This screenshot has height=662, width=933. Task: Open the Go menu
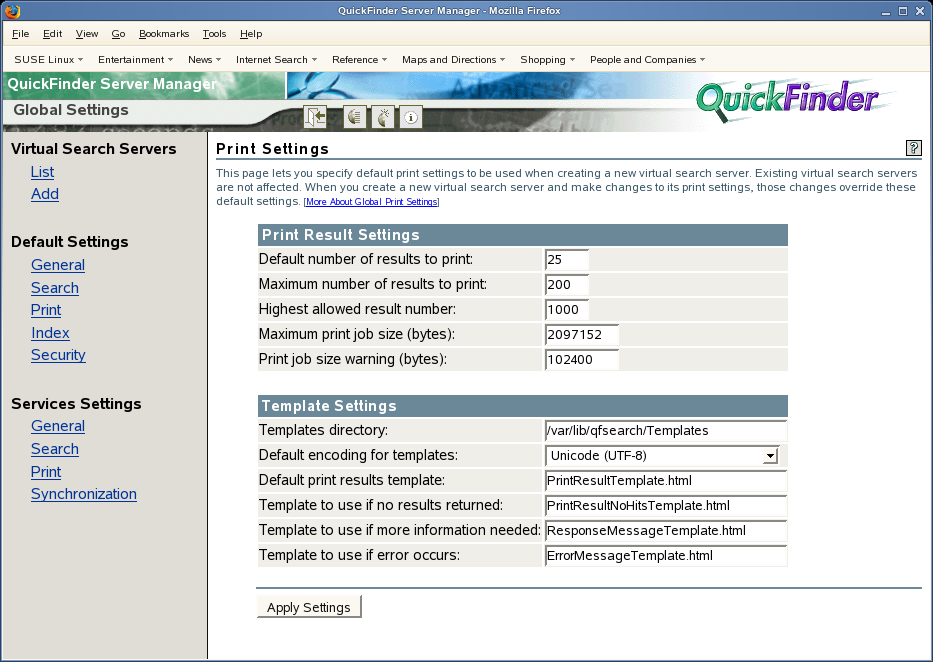pyautogui.click(x=118, y=34)
